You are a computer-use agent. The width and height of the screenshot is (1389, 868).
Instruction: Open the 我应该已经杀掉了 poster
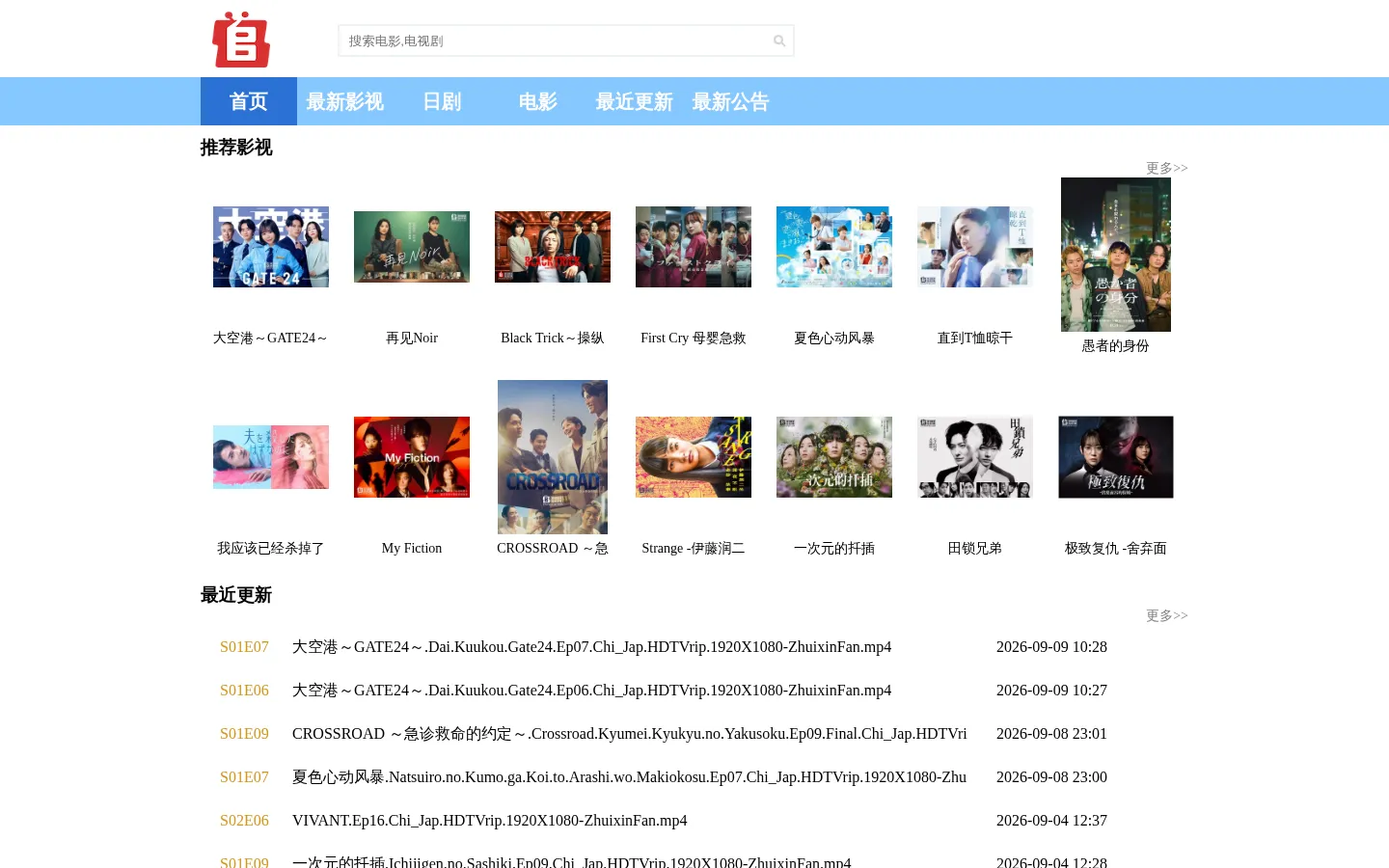click(x=271, y=457)
